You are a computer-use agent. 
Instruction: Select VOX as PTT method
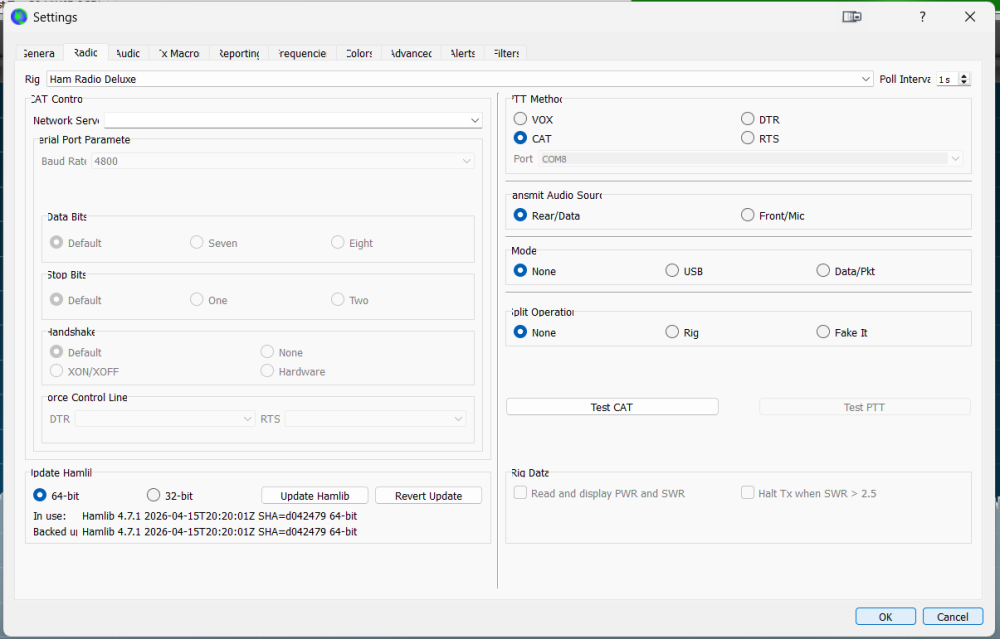point(533,119)
